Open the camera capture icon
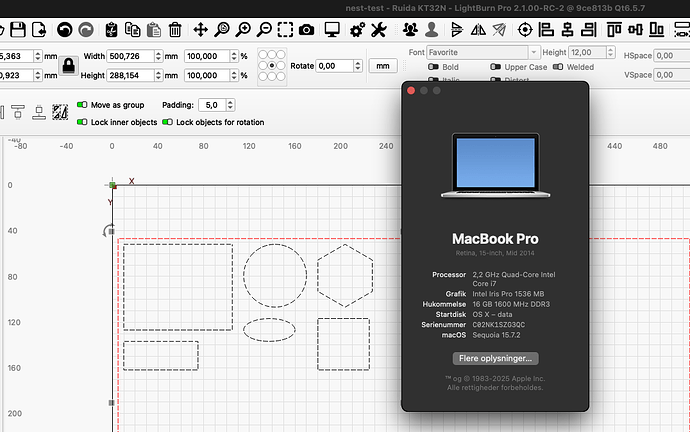The image size is (690, 432). (305, 30)
